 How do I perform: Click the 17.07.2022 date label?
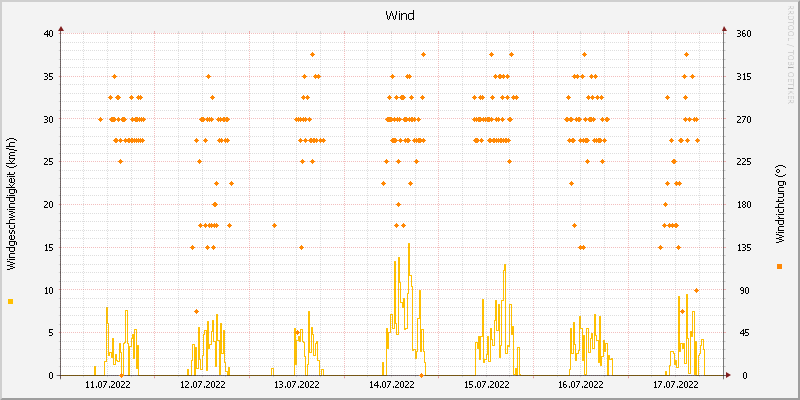(x=676, y=385)
